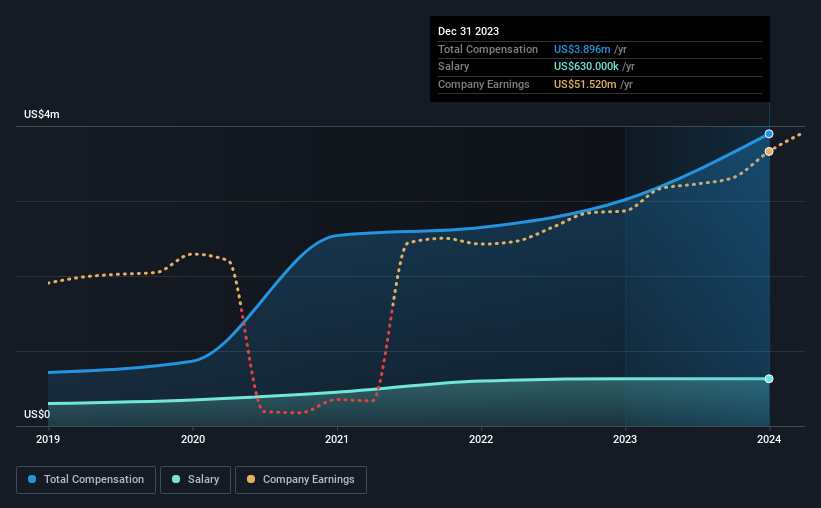
Task: Click the 2023 x-axis label
Action: (625, 439)
